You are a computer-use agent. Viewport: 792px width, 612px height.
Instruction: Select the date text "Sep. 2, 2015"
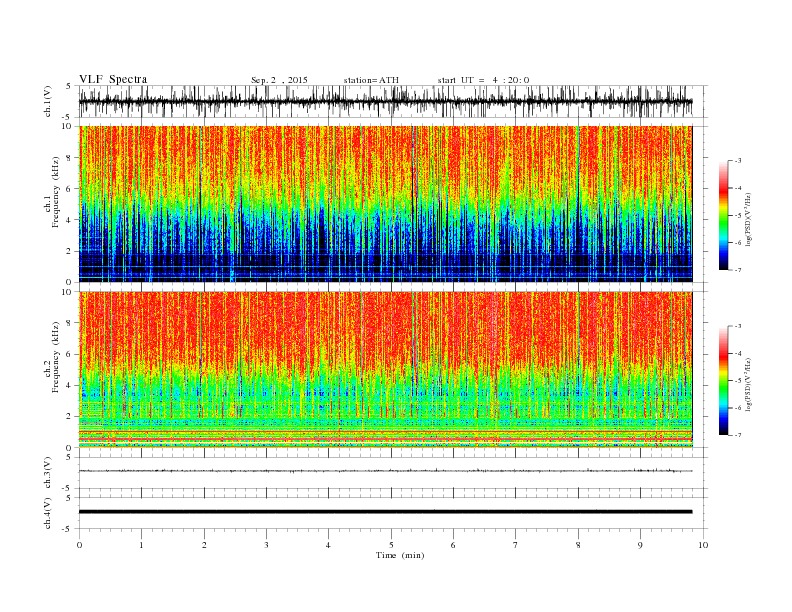click(x=279, y=80)
